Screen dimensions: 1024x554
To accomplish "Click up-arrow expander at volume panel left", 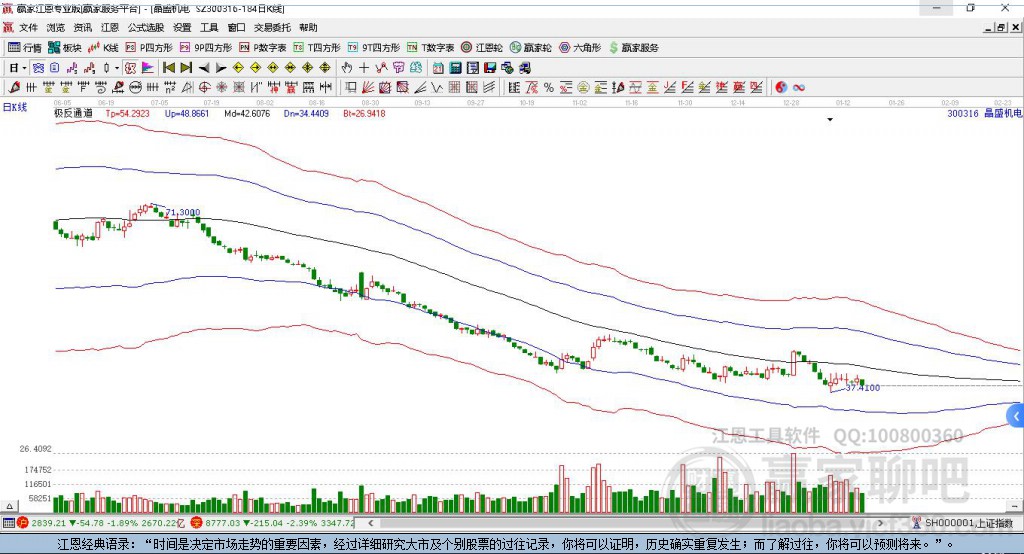I will point(9,506).
